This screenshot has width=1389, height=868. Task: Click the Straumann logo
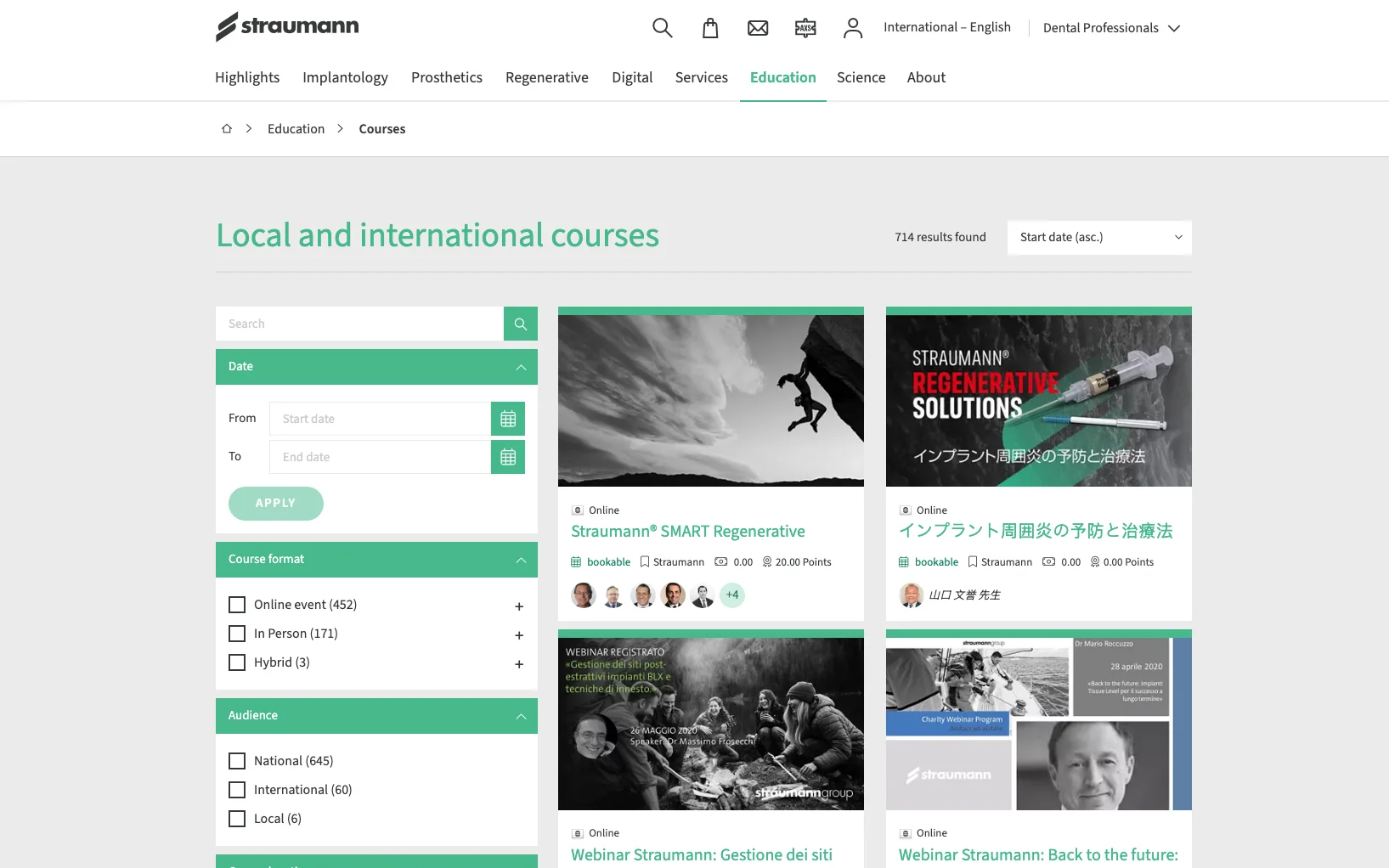pyautogui.click(x=287, y=26)
